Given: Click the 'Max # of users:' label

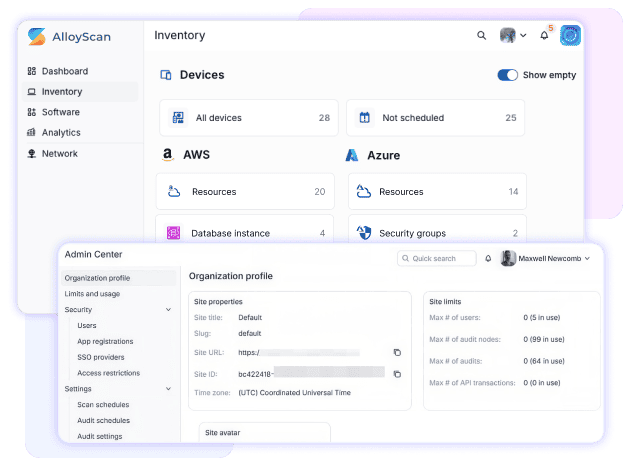Looking at the screenshot, I should point(455,317).
